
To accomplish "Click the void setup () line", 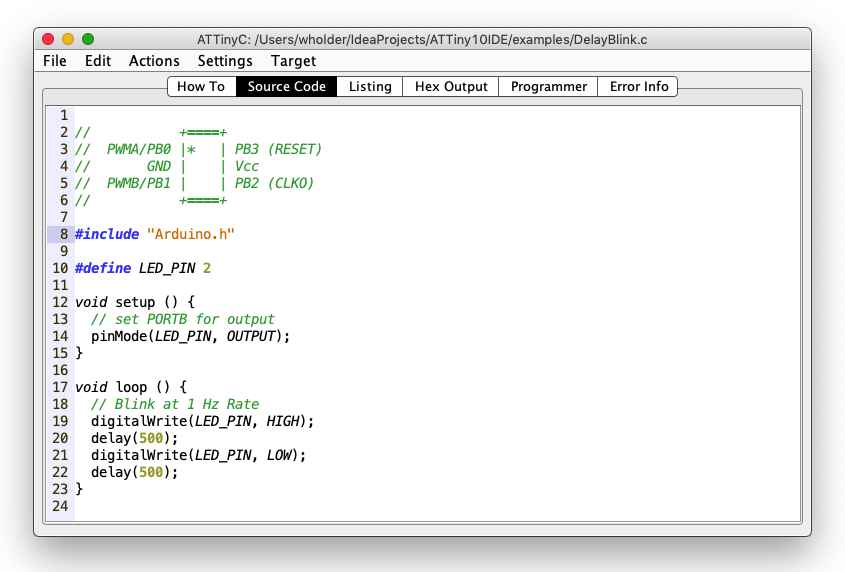I will pos(135,302).
